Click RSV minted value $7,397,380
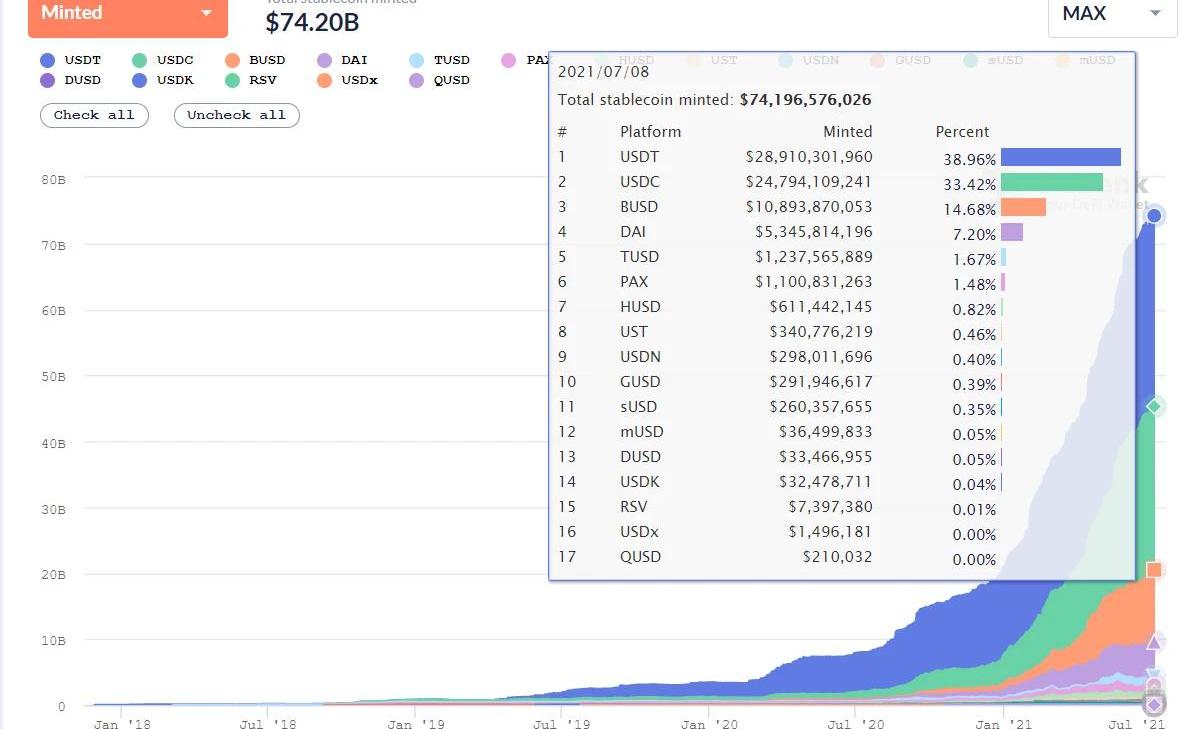The image size is (1179, 729). (830, 507)
